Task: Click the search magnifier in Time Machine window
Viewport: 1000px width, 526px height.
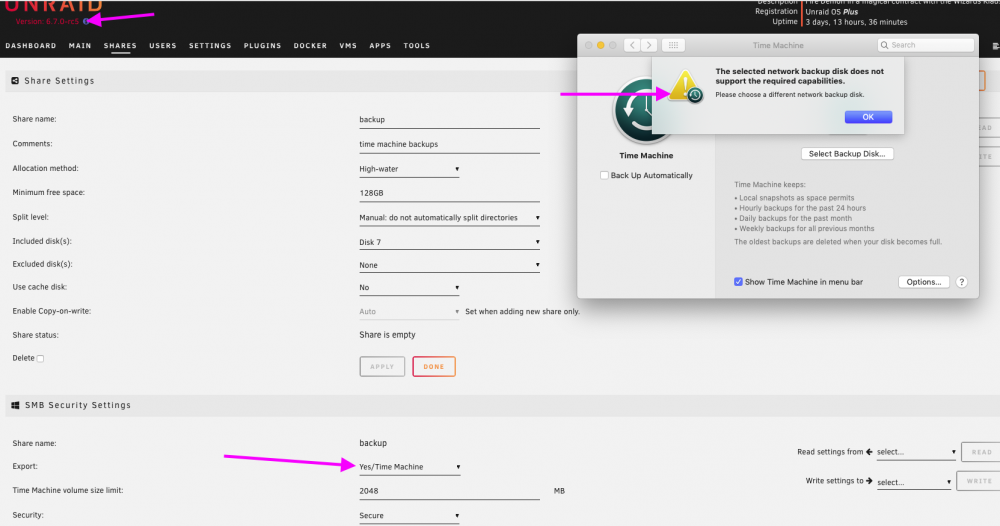Action: coord(885,45)
